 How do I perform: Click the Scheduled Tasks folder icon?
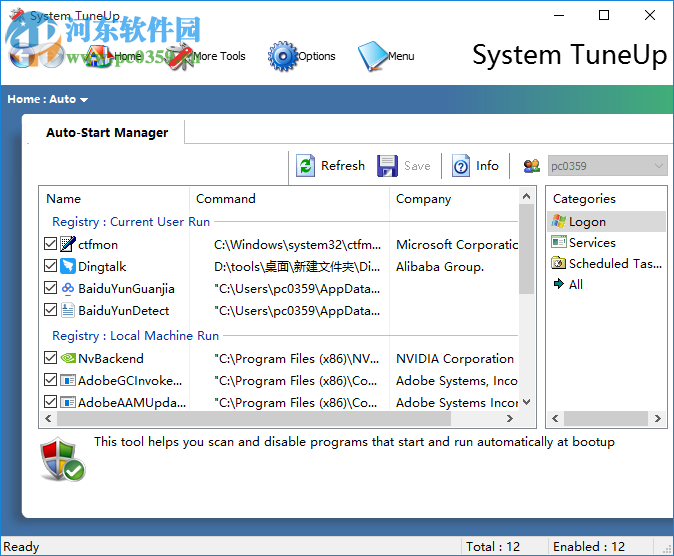[559, 263]
